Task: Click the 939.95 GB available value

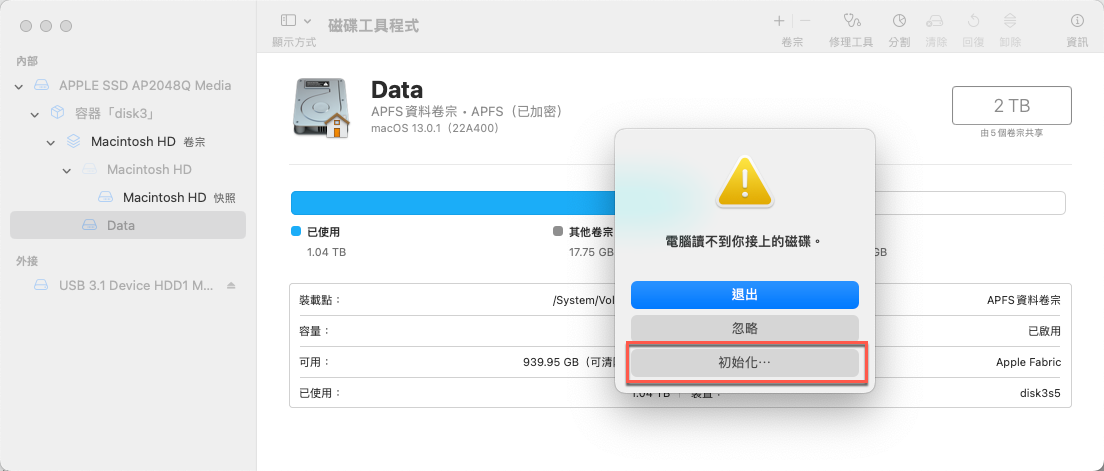Action: [x=551, y=362]
